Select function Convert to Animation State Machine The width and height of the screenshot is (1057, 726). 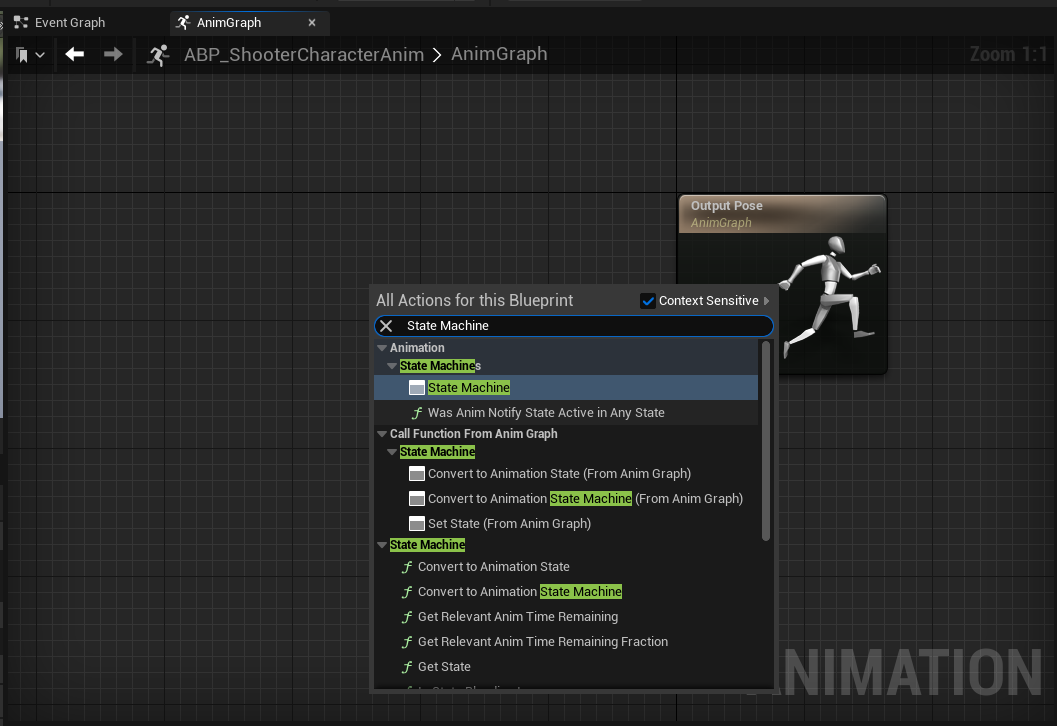566,592
